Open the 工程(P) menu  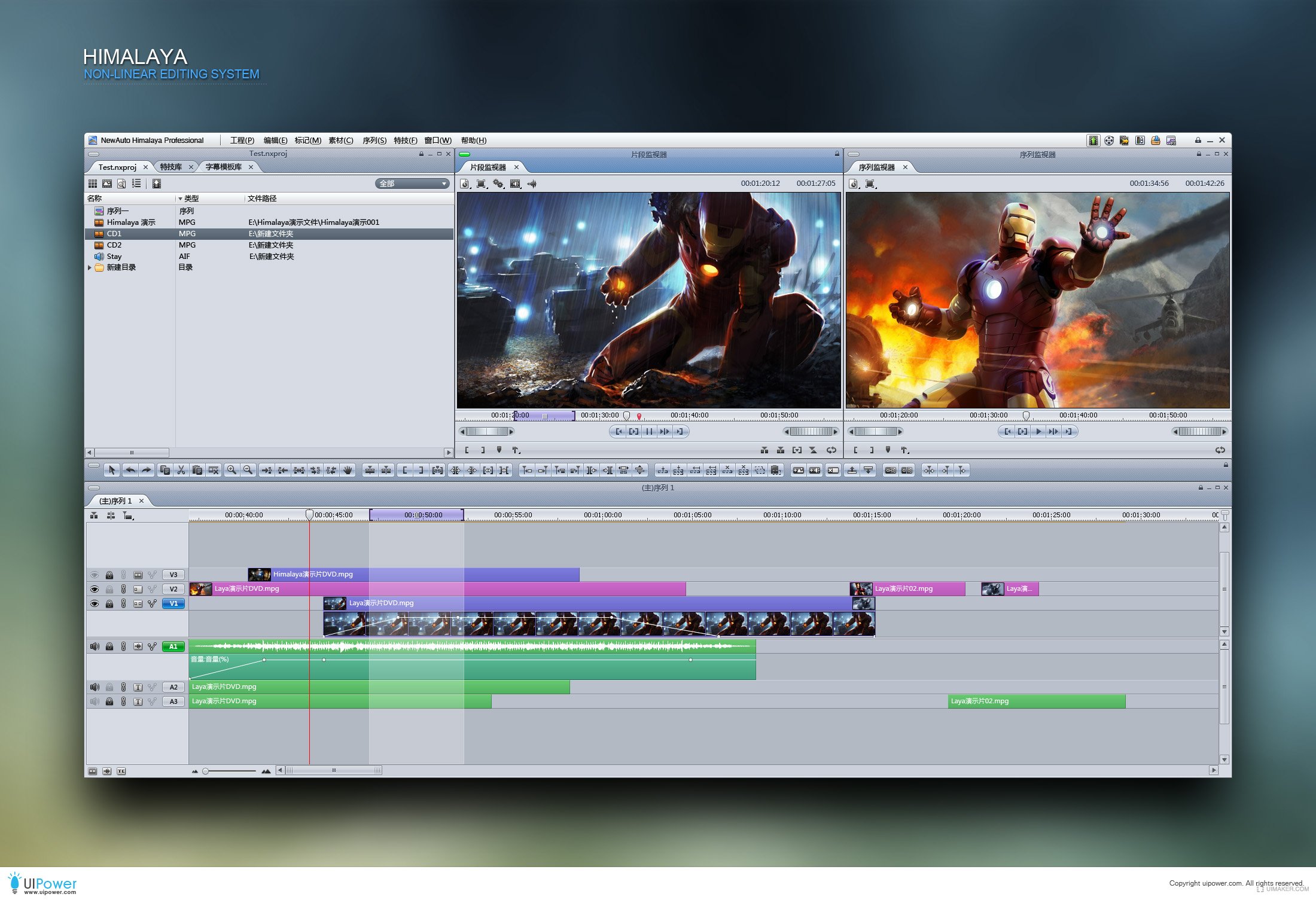tap(242, 141)
